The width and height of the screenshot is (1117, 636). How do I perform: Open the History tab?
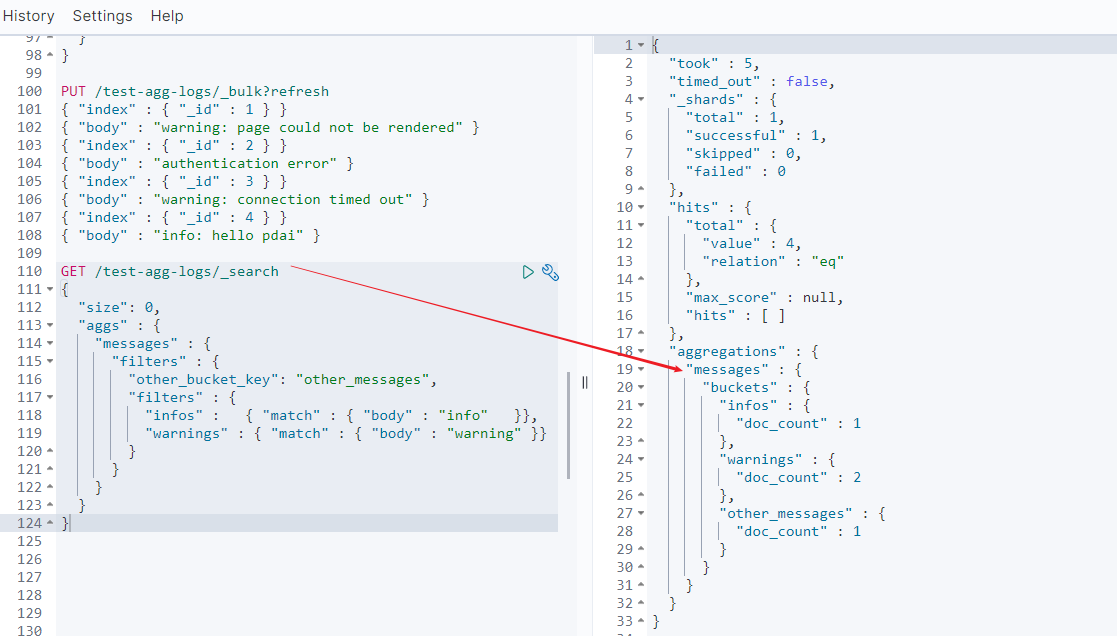click(29, 16)
